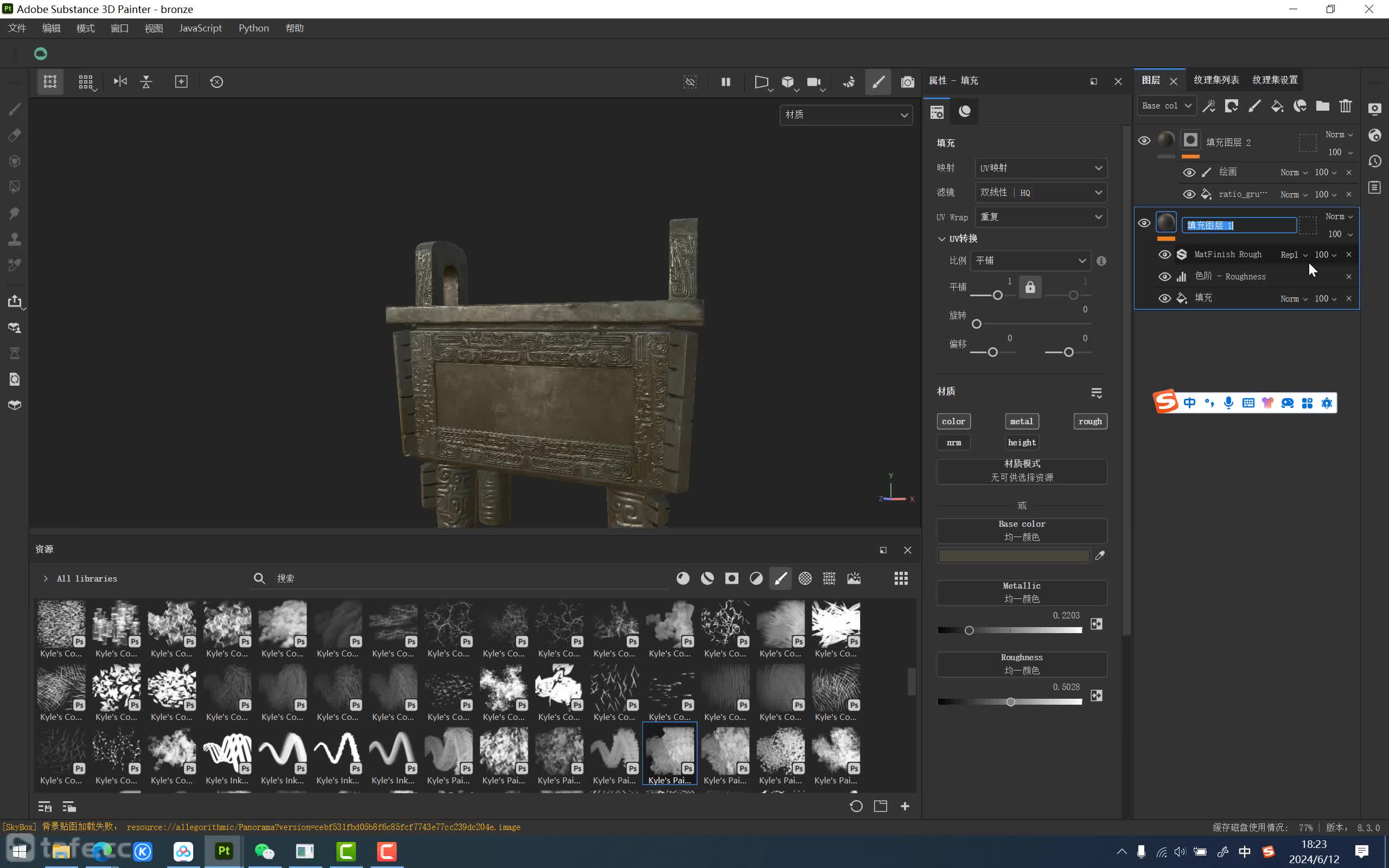Add an effect with magic wand icon
The width and height of the screenshot is (1389, 868).
point(1209,106)
